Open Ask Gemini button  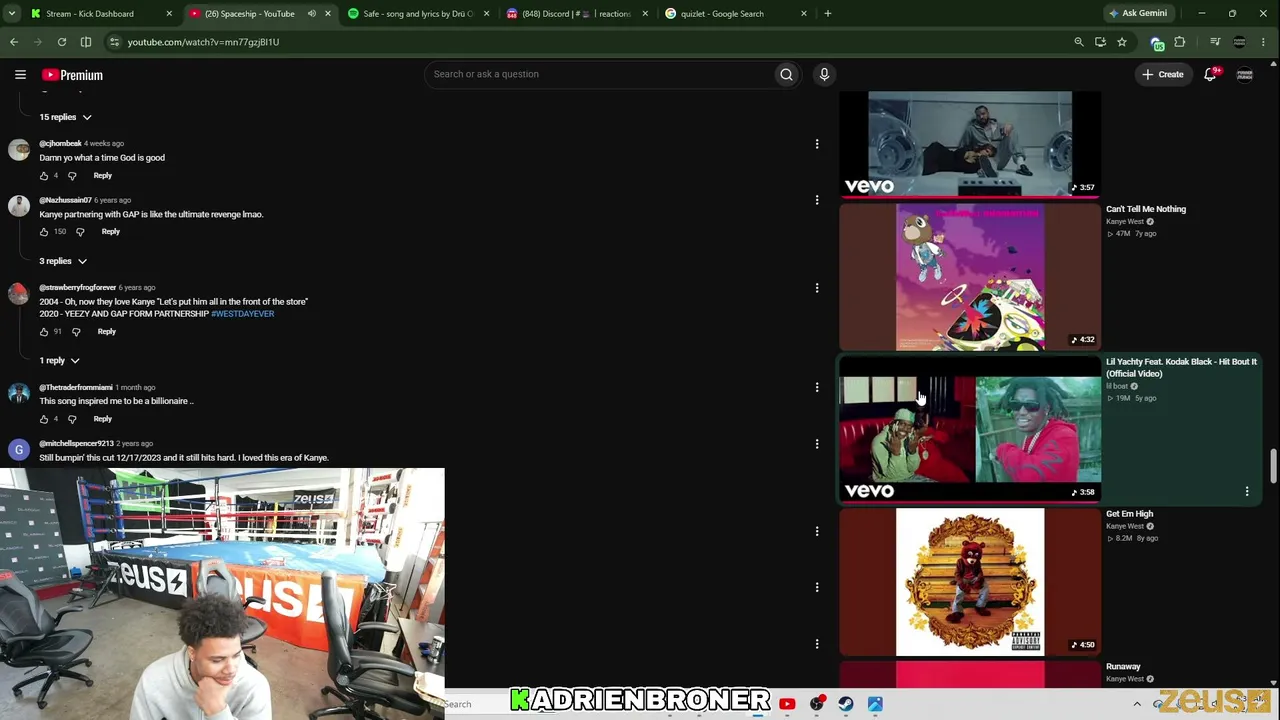click(1138, 13)
